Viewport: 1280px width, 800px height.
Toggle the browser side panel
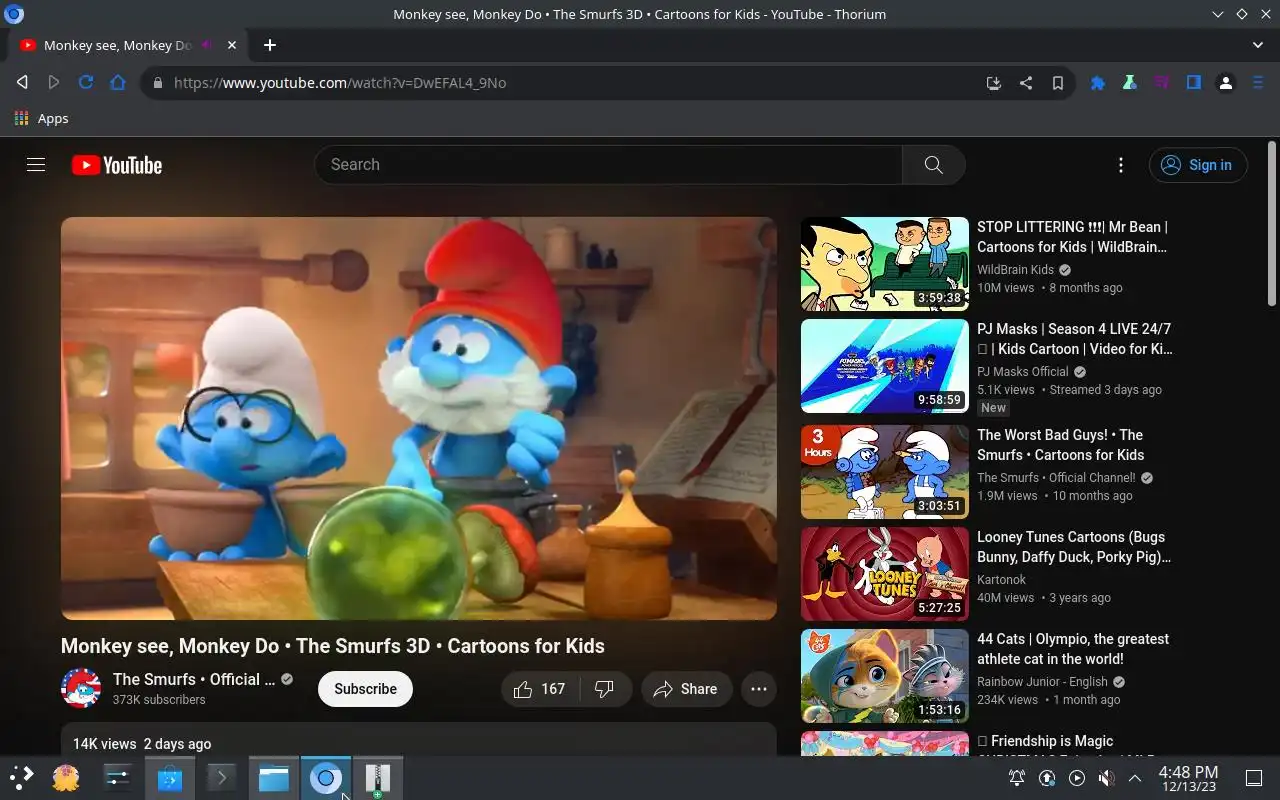coord(1194,83)
